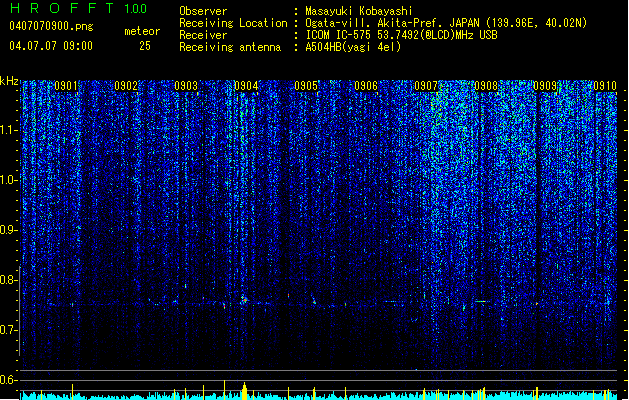629x400 pixels.
Task: Click the meteor count label
Action: tap(142, 31)
